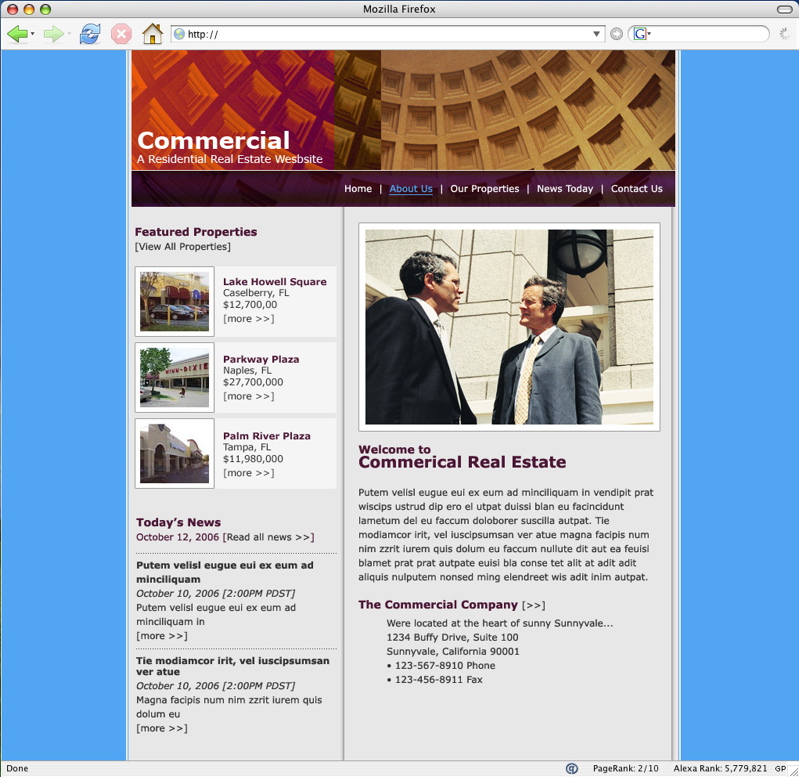This screenshot has width=799, height=777.
Task: Click the $12,700,00 price text
Action: click(250, 305)
